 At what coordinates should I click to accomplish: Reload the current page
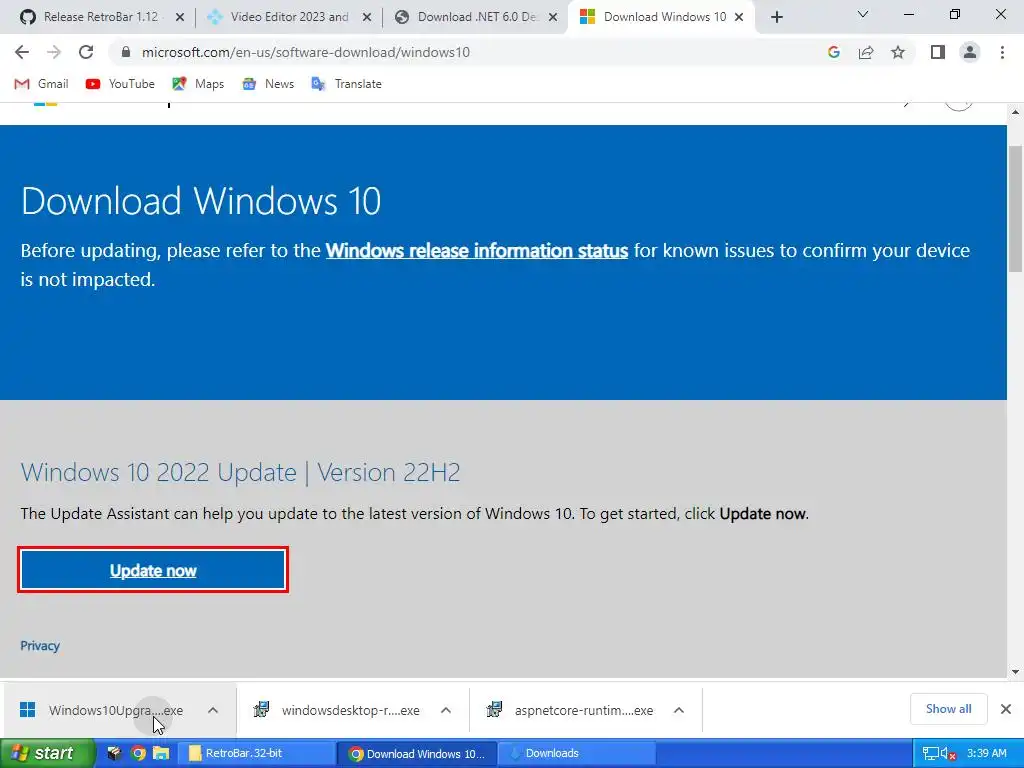coord(86,52)
